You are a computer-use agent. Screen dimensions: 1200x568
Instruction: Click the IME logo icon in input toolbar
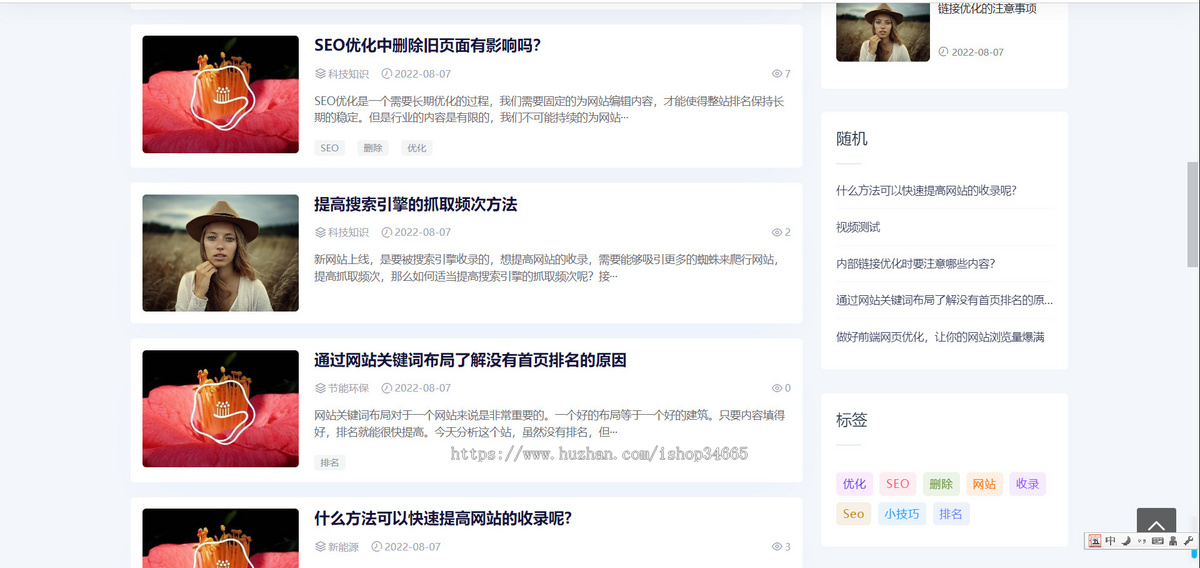1095,541
